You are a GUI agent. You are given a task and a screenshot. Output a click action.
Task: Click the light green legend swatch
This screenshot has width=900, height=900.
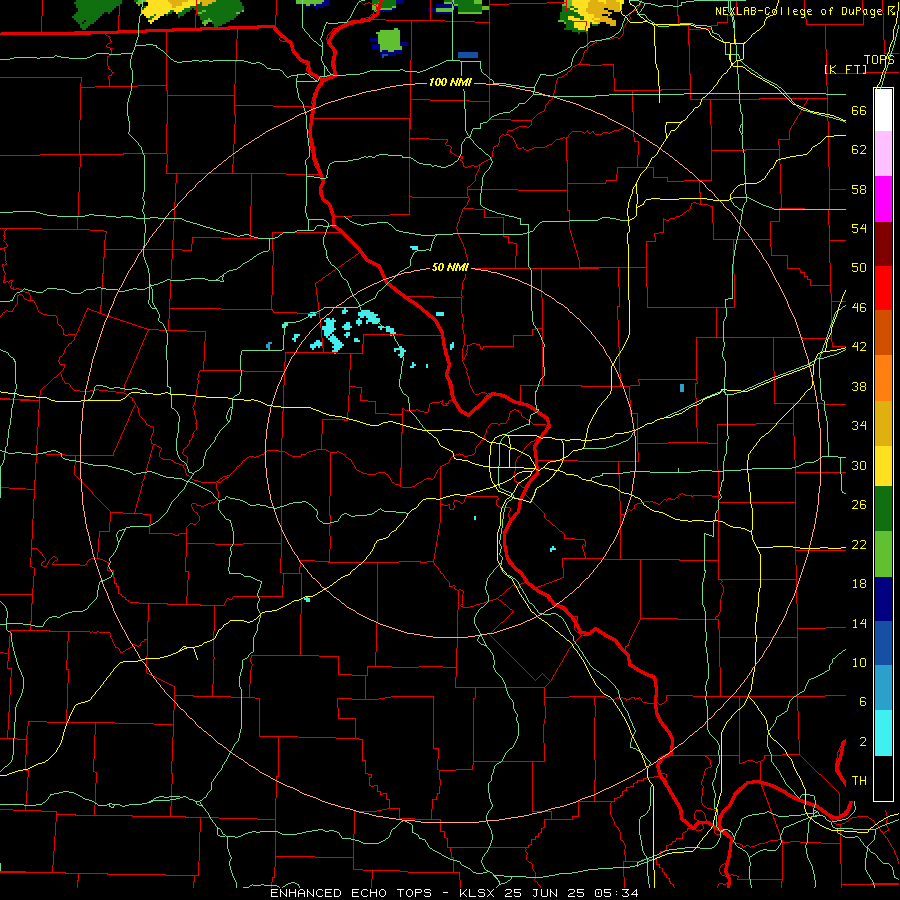883,554
